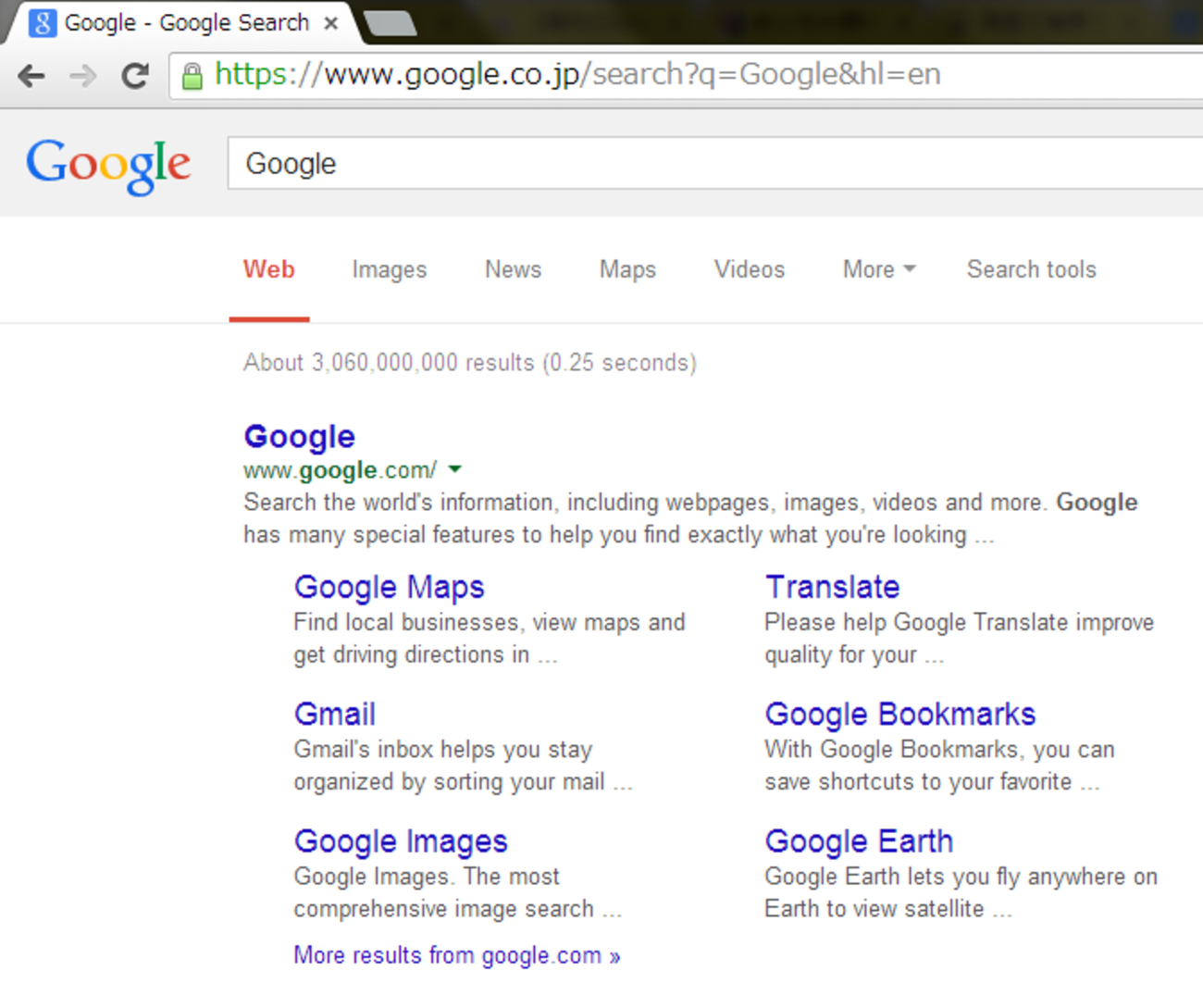The width and height of the screenshot is (1203, 1008).
Task: Switch to Maps results
Action: [x=628, y=269]
